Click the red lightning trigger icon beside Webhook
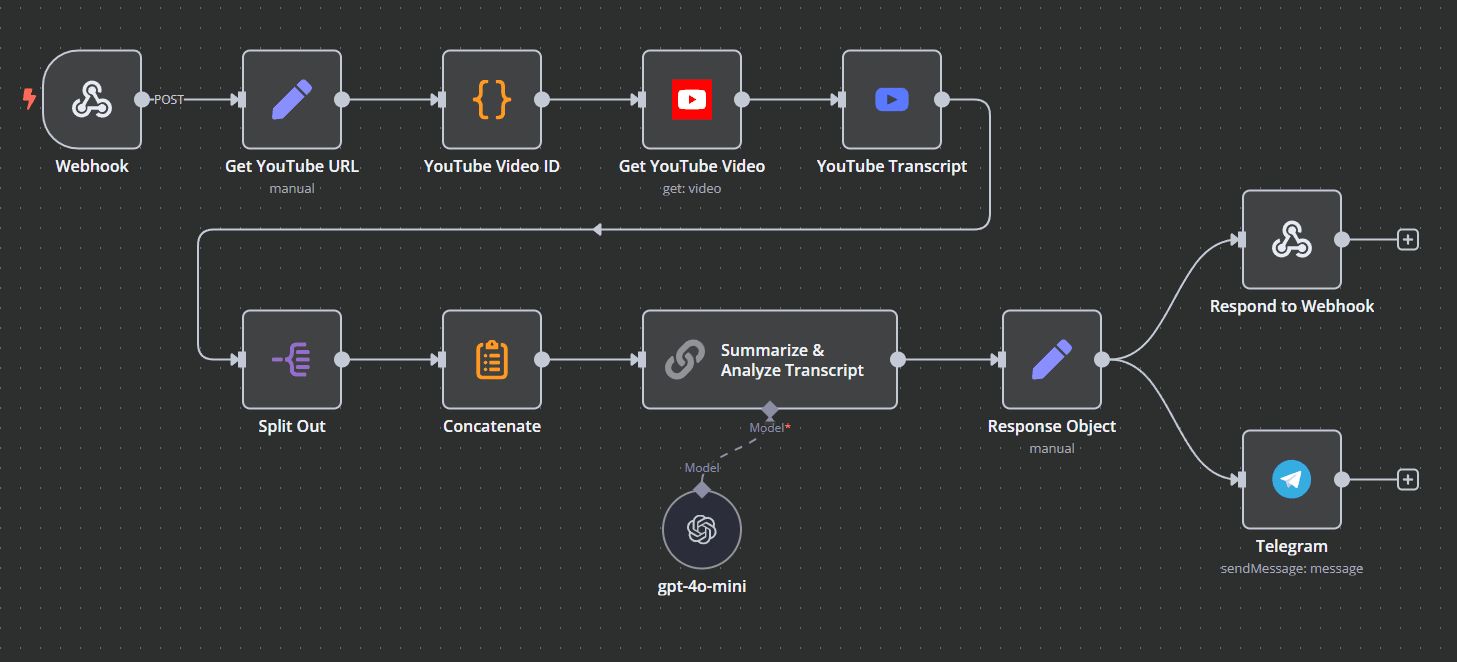Image resolution: width=1457 pixels, height=662 pixels. (x=29, y=98)
